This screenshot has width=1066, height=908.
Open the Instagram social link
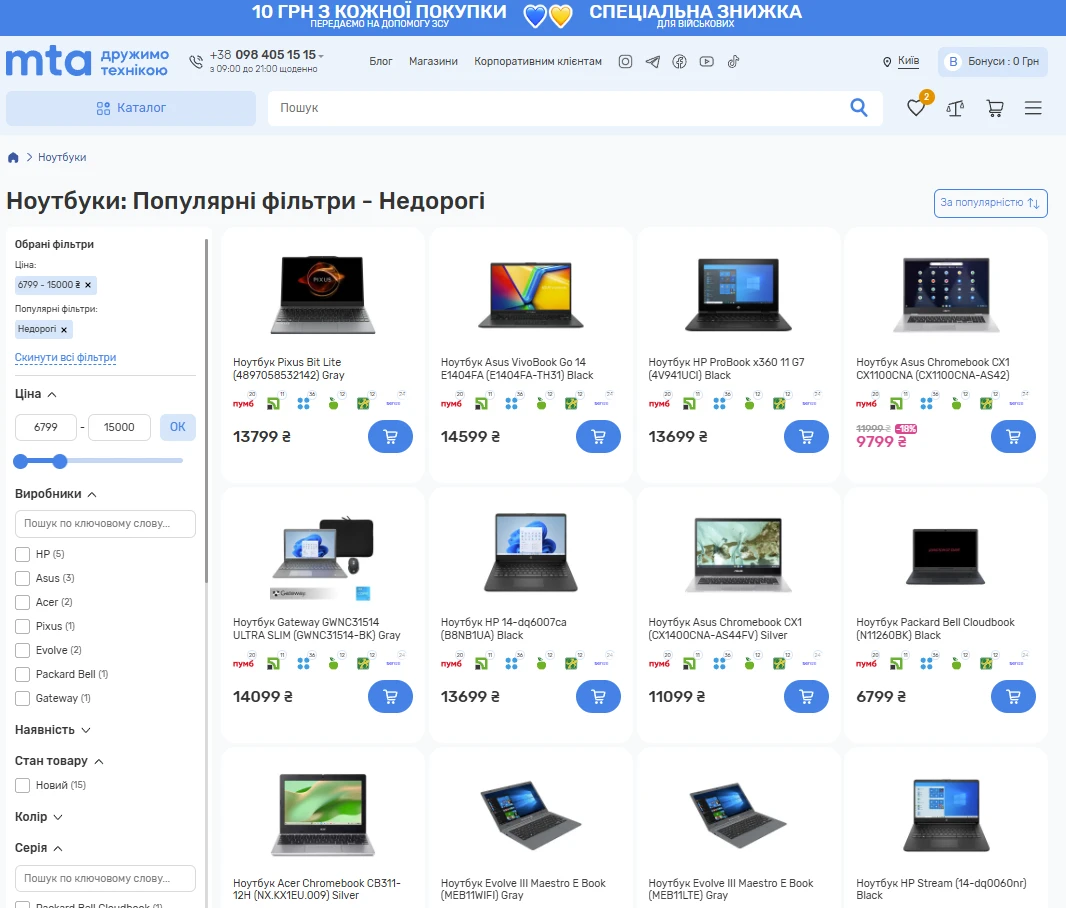[x=625, y=62]
